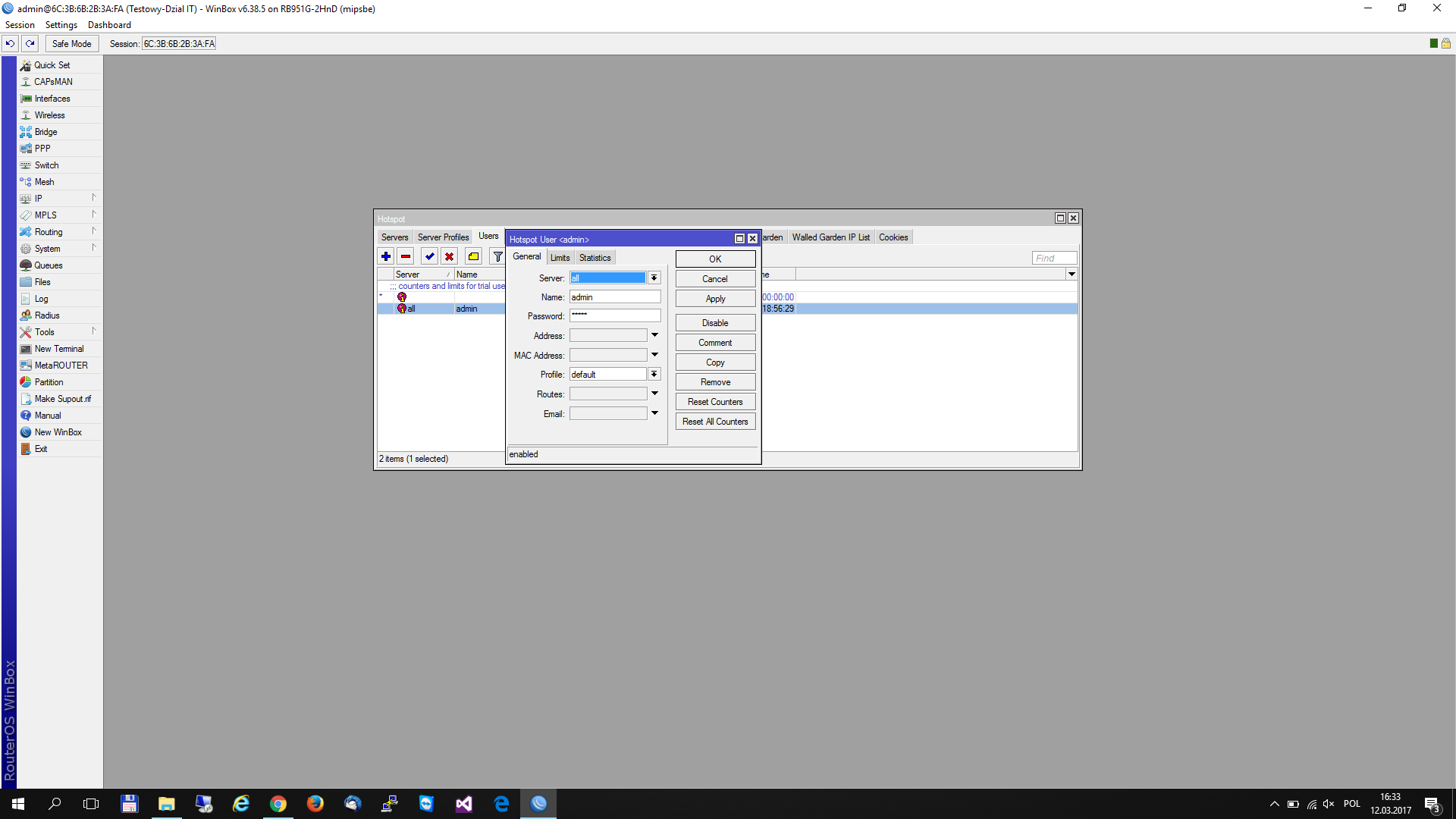This screenshot has height=819, width=1456.
Task: Open PPP in the sidebar
Action: pos(60,149)
